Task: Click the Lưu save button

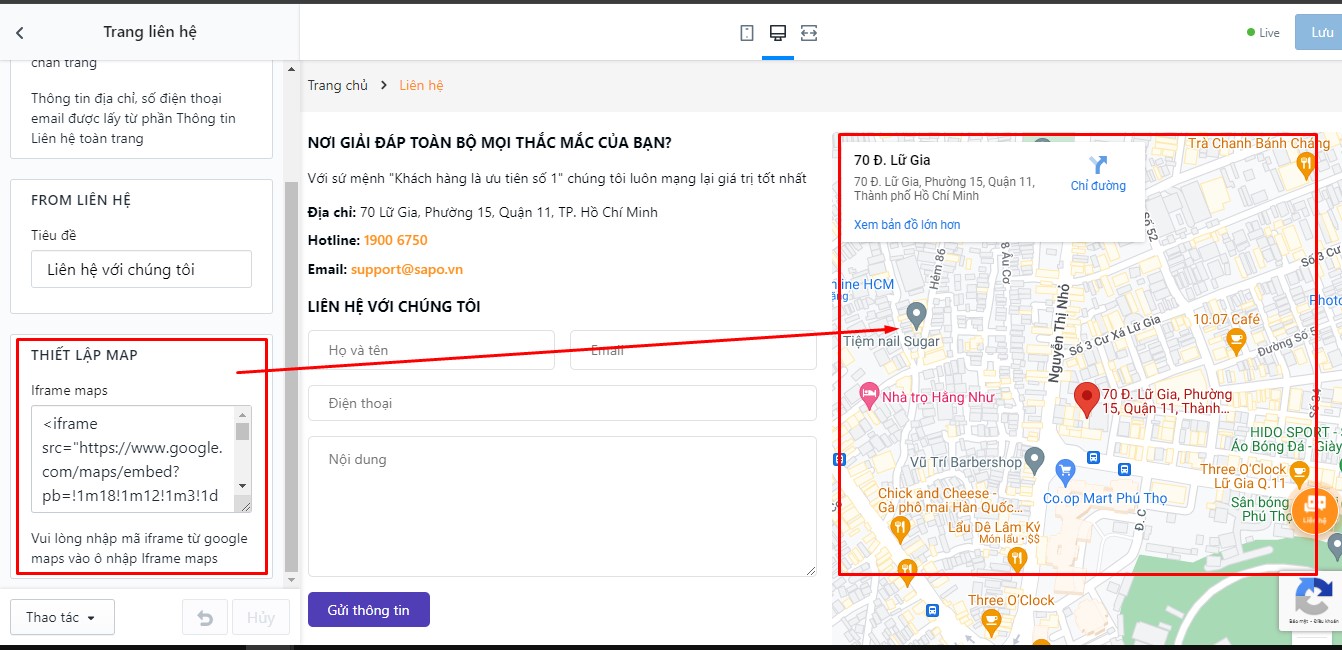Action: tap(1321, 32)
